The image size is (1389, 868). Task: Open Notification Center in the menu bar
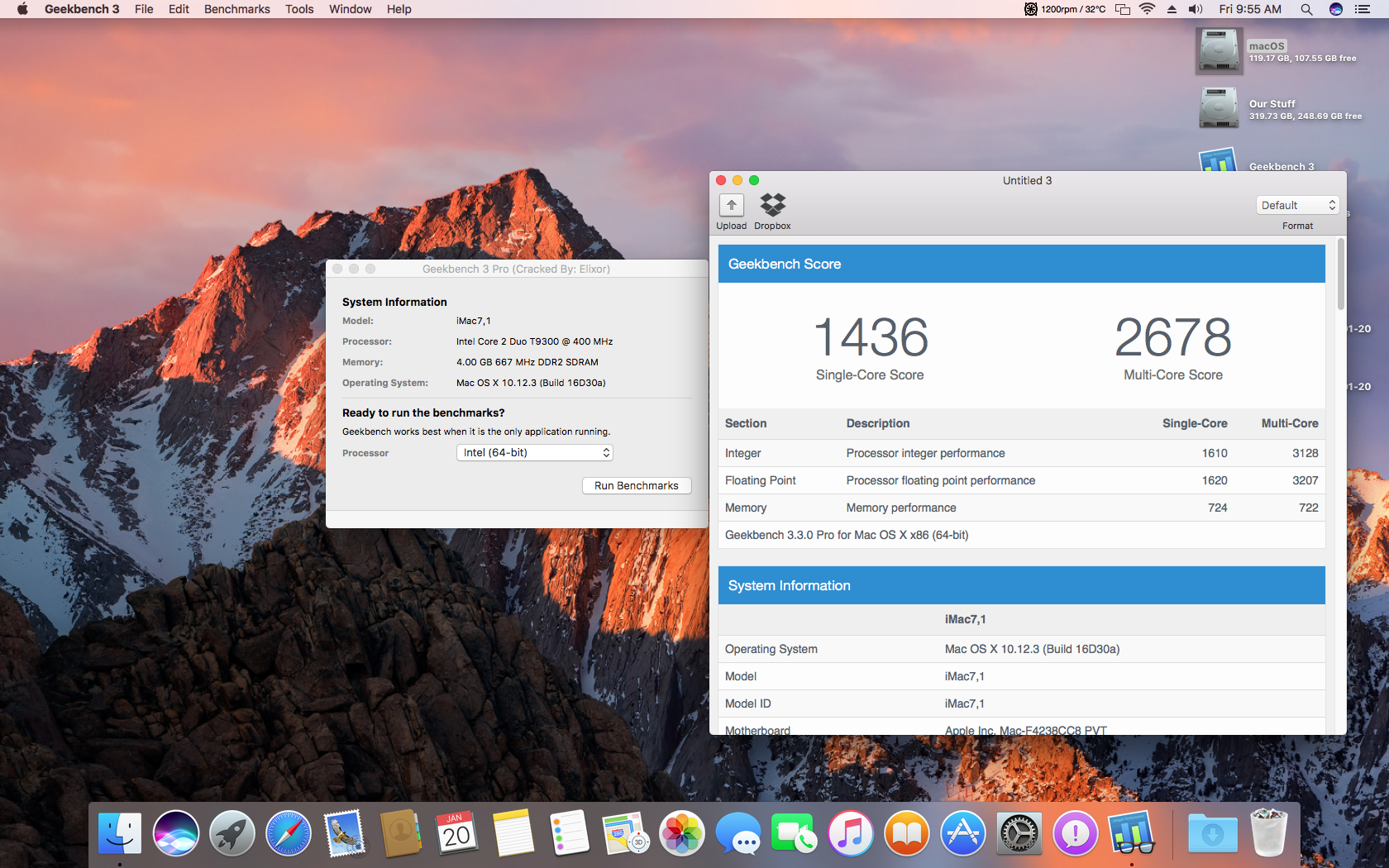(1363, 9)
